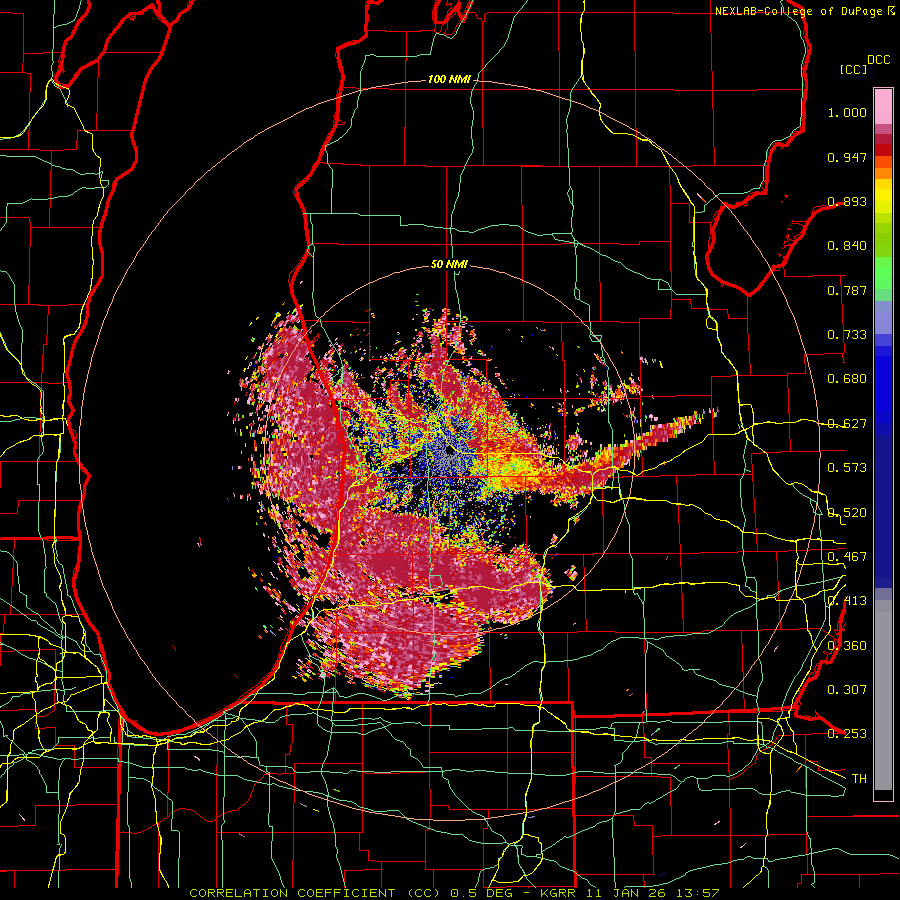Click the 0.360 scale value

click(847, 646)
